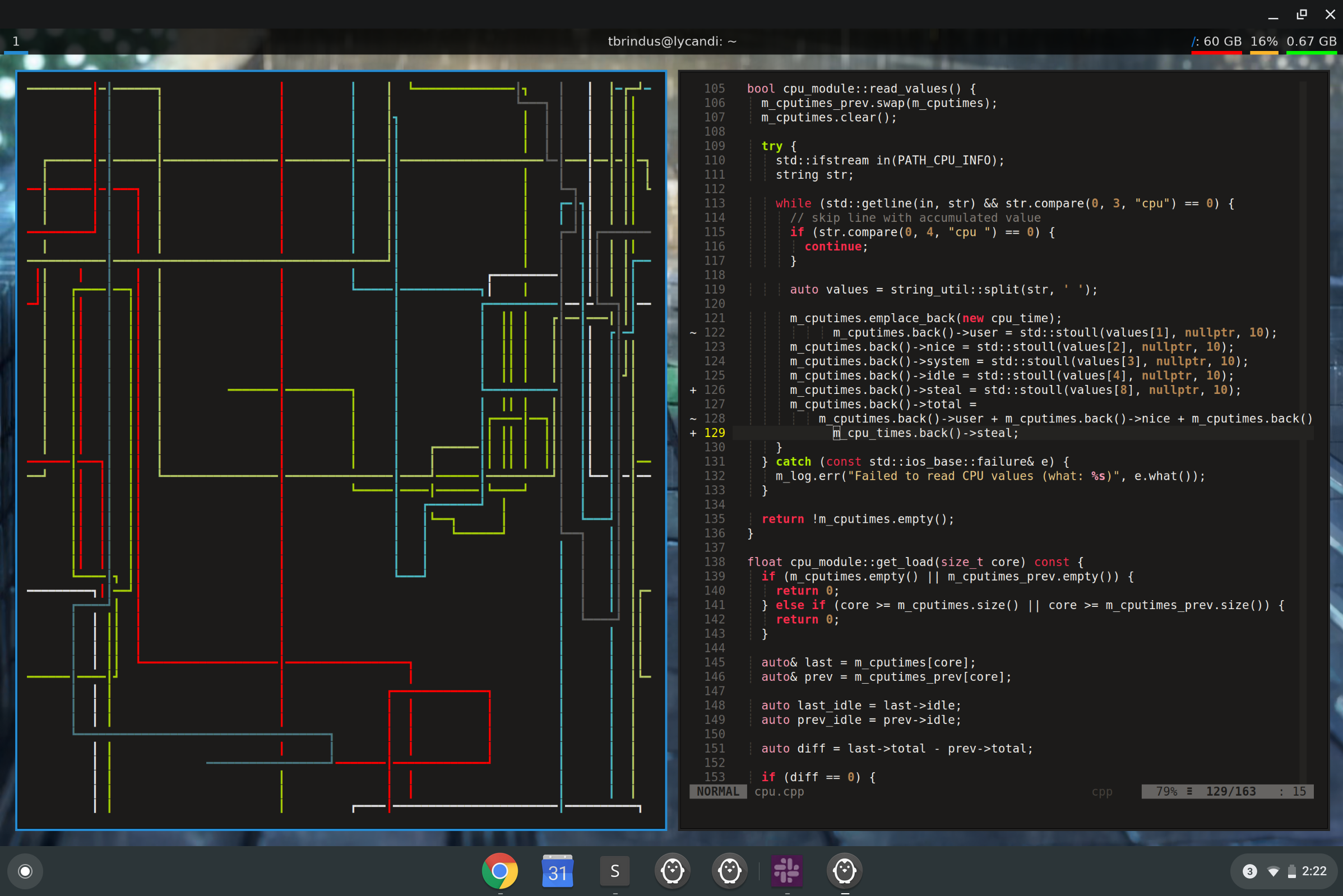
Task: Restore the window using maximize button
Action: pyautogui.click(x=1302, y=14)
